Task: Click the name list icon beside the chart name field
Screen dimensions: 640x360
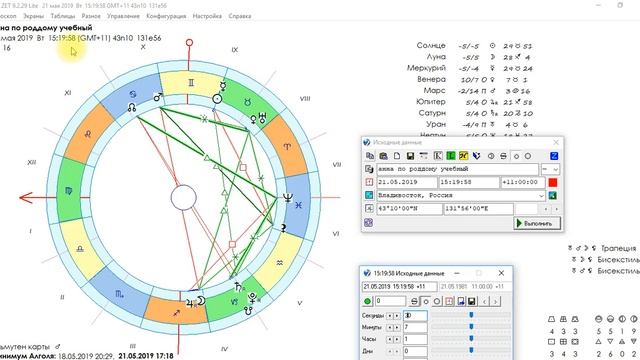Action: (x=369, y=169)
